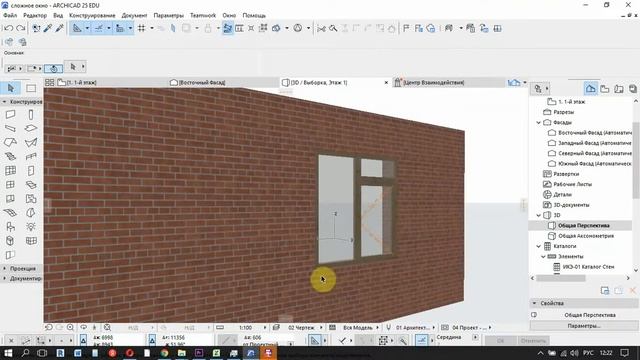Select the Column tool in toolbox
The width and height of the screenshot is (640, 360).
pos(31,115)
